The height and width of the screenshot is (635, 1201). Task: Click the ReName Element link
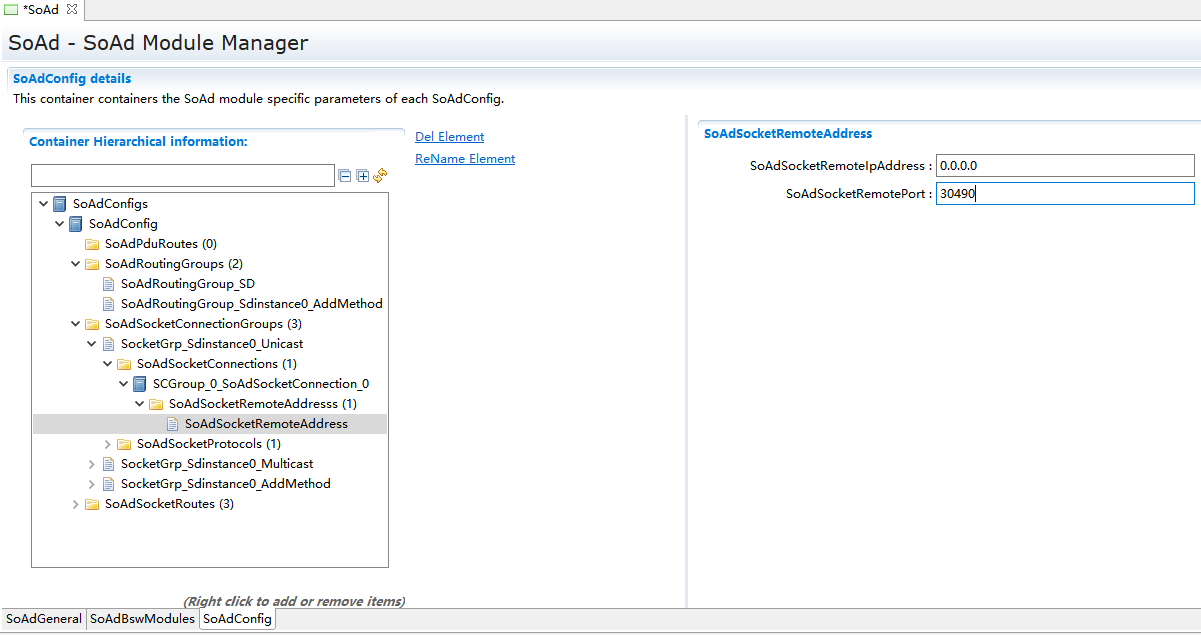(464, 159)
